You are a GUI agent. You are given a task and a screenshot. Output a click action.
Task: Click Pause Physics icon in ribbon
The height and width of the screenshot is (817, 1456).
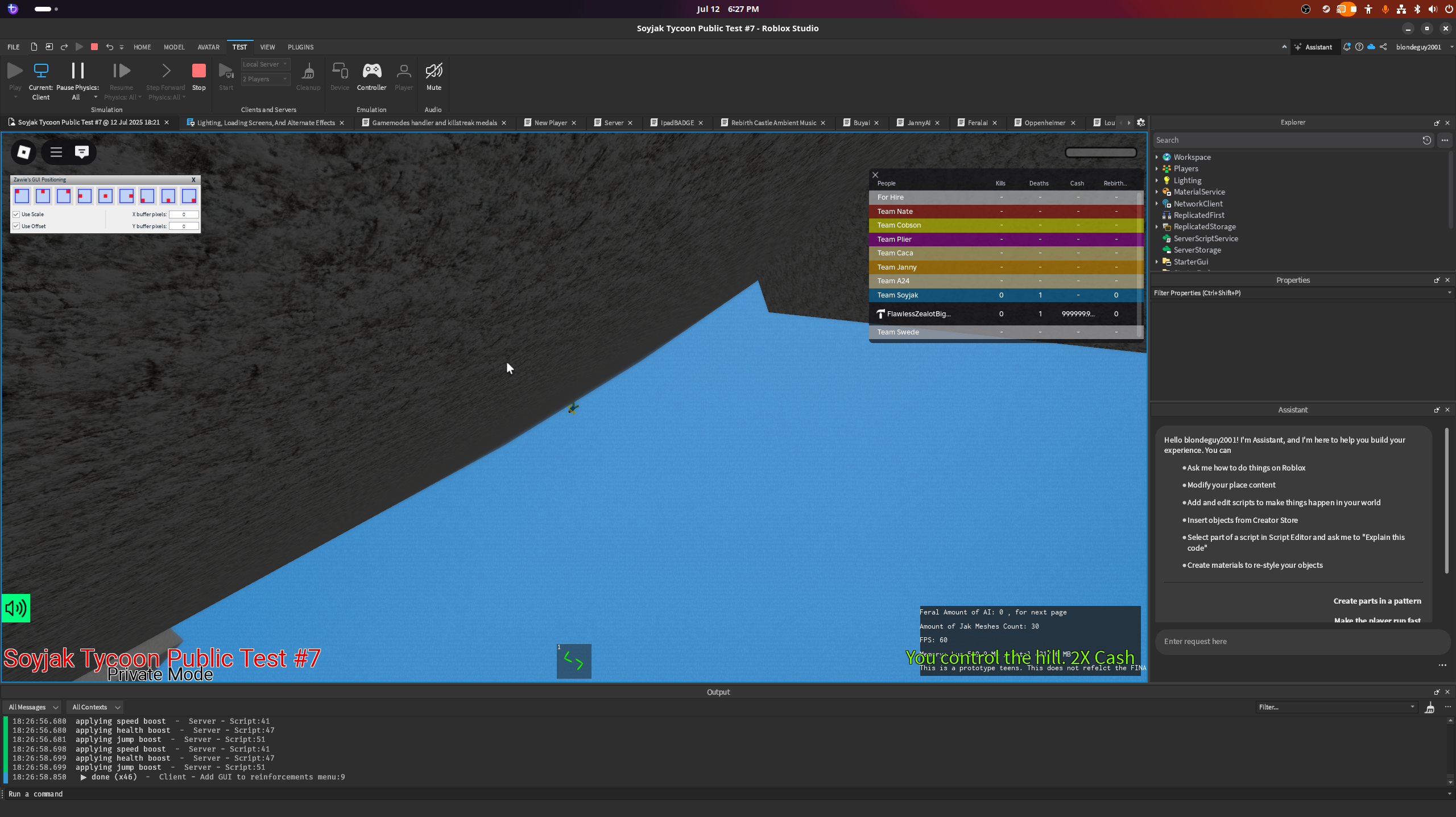pos(77,71)
